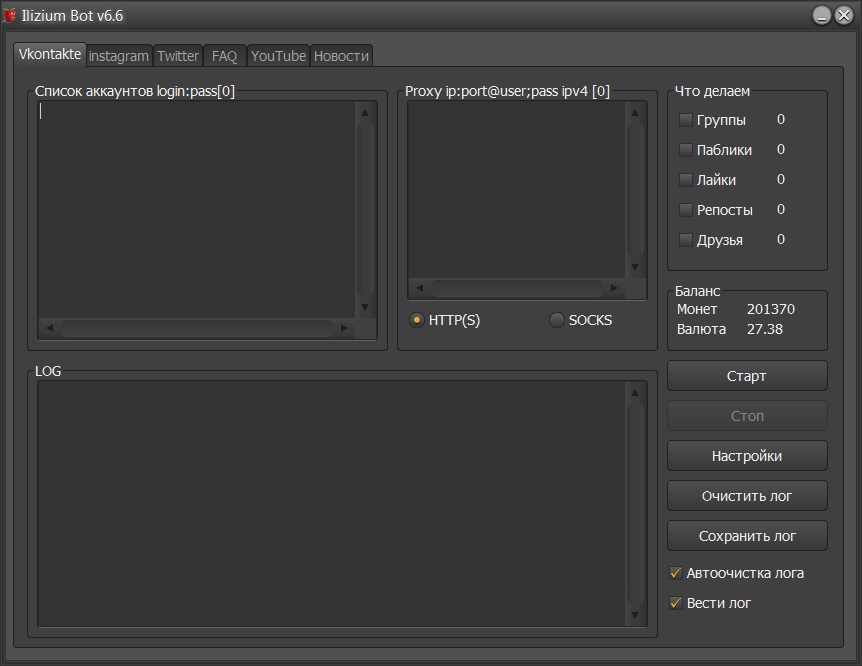The image size is (862, 666).
Task: Click the account list scroll up arrow
Action: click(x=365, y=113)
